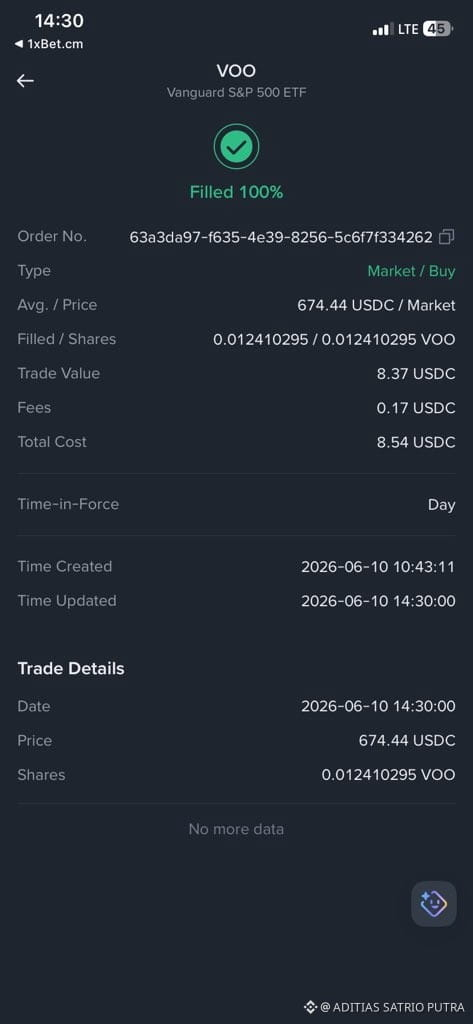Tap the Day time-in-force value
Image resolution: width=473 pixels, height=1024 pixels.
click(x=442, y=505)
